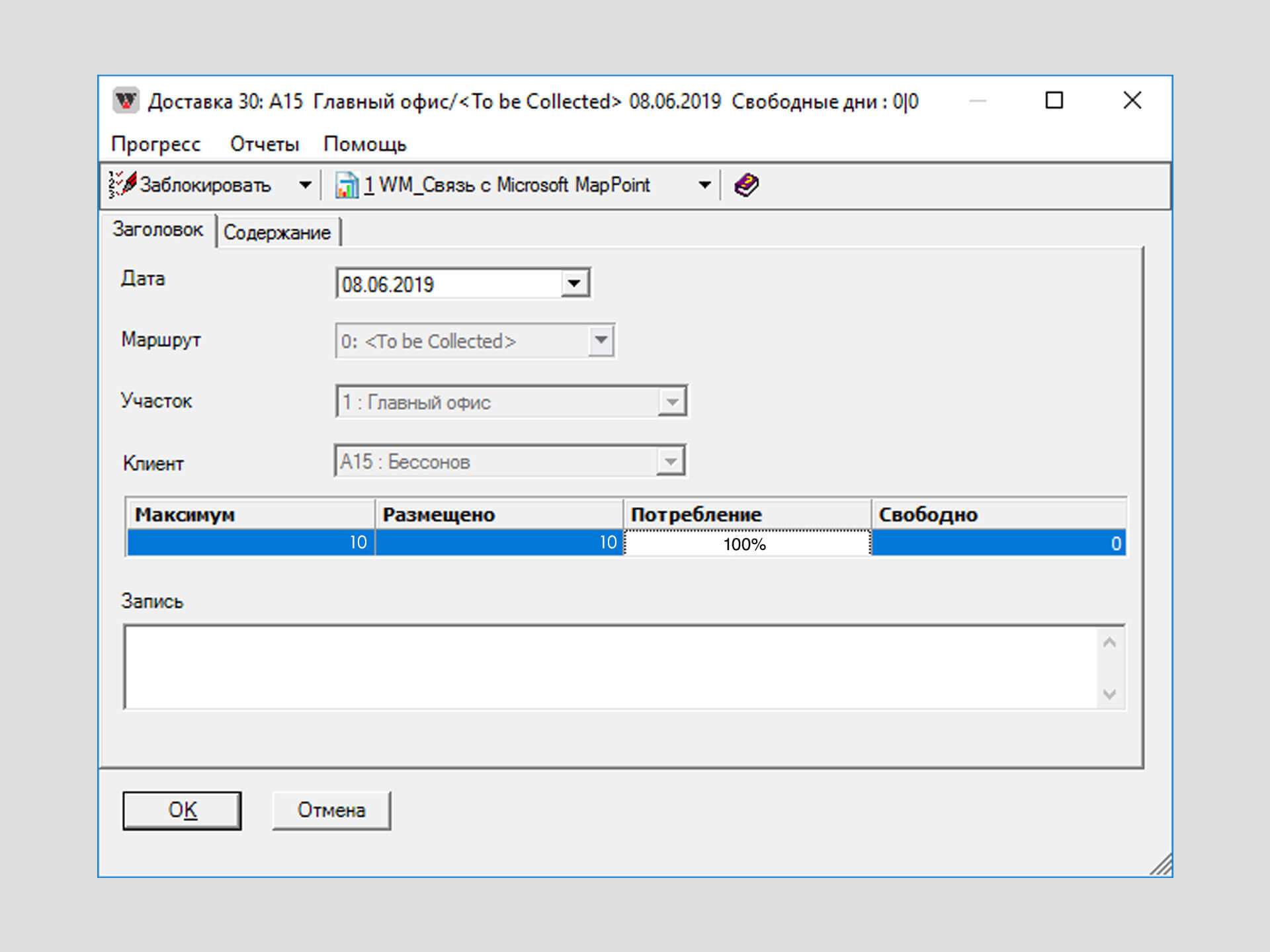Screen dimensions: 1270x952
Task: Open the Участок combo box arrow
Action: point(672,402)
